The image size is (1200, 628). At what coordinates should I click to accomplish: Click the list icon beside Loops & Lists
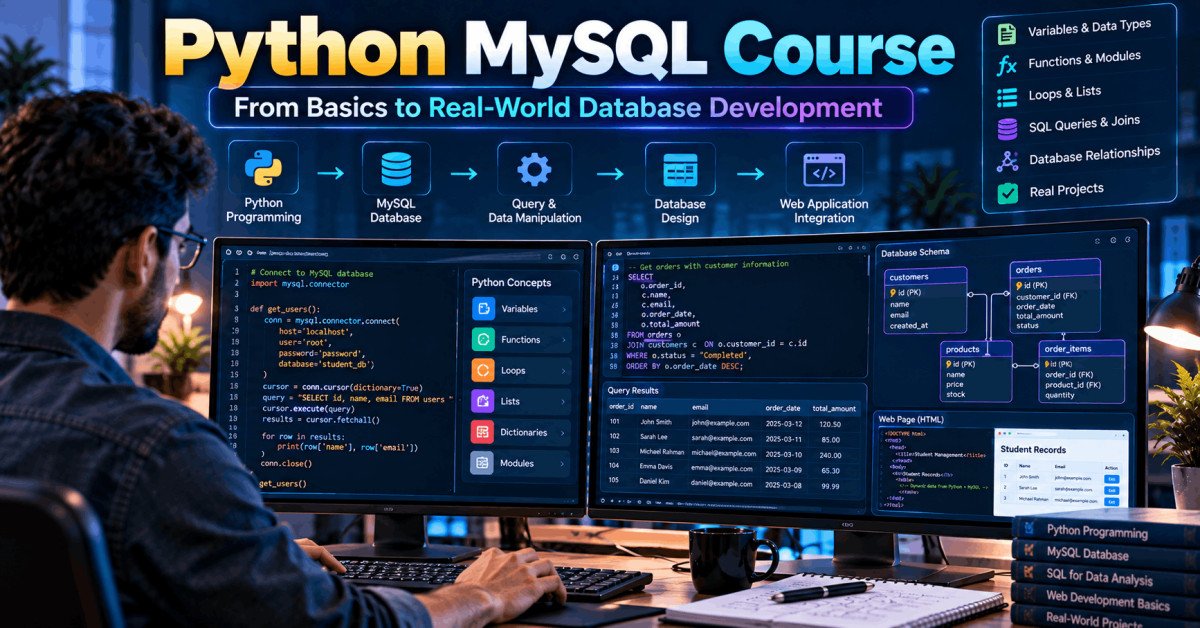pyautogui.click(x=1007, y=97)
